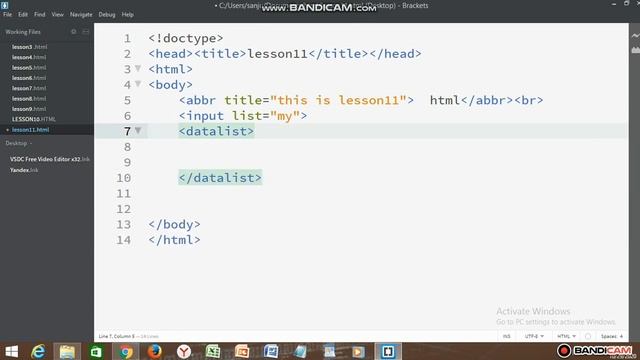Click the Brackets app icon in title bar
This screenshot has height=360, width=640.
point(4,5)
